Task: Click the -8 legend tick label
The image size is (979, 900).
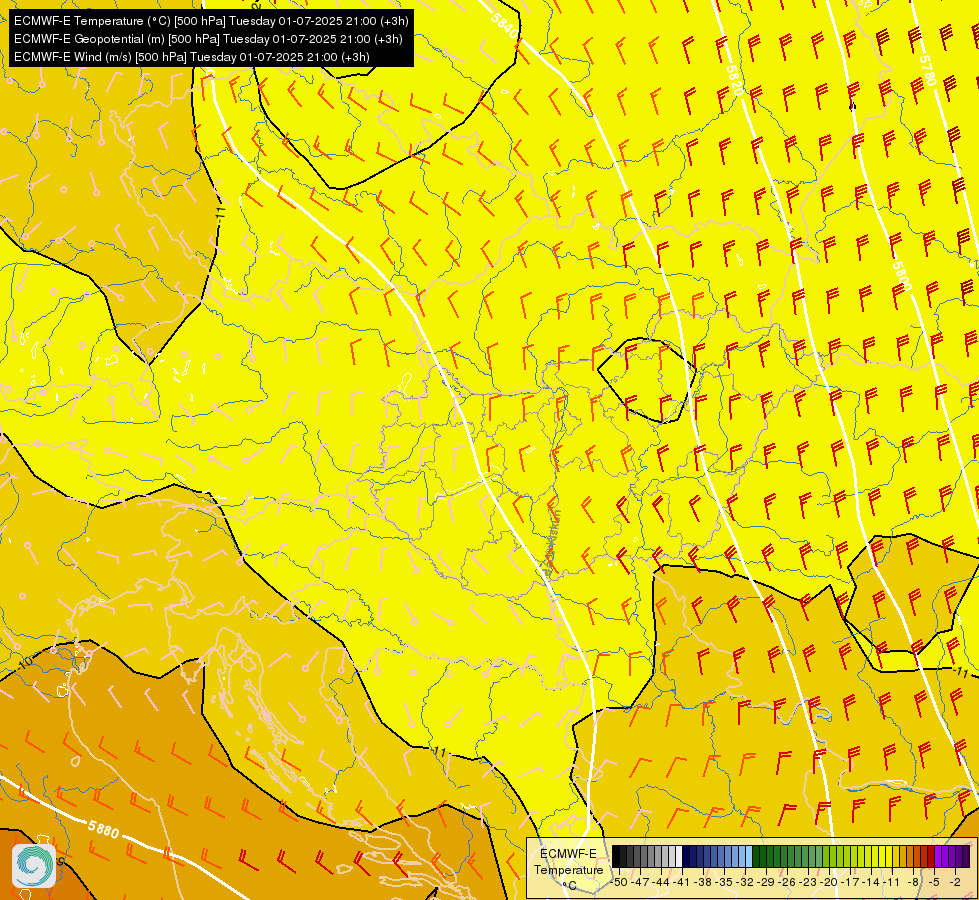Action: click(x=913, y=882)
